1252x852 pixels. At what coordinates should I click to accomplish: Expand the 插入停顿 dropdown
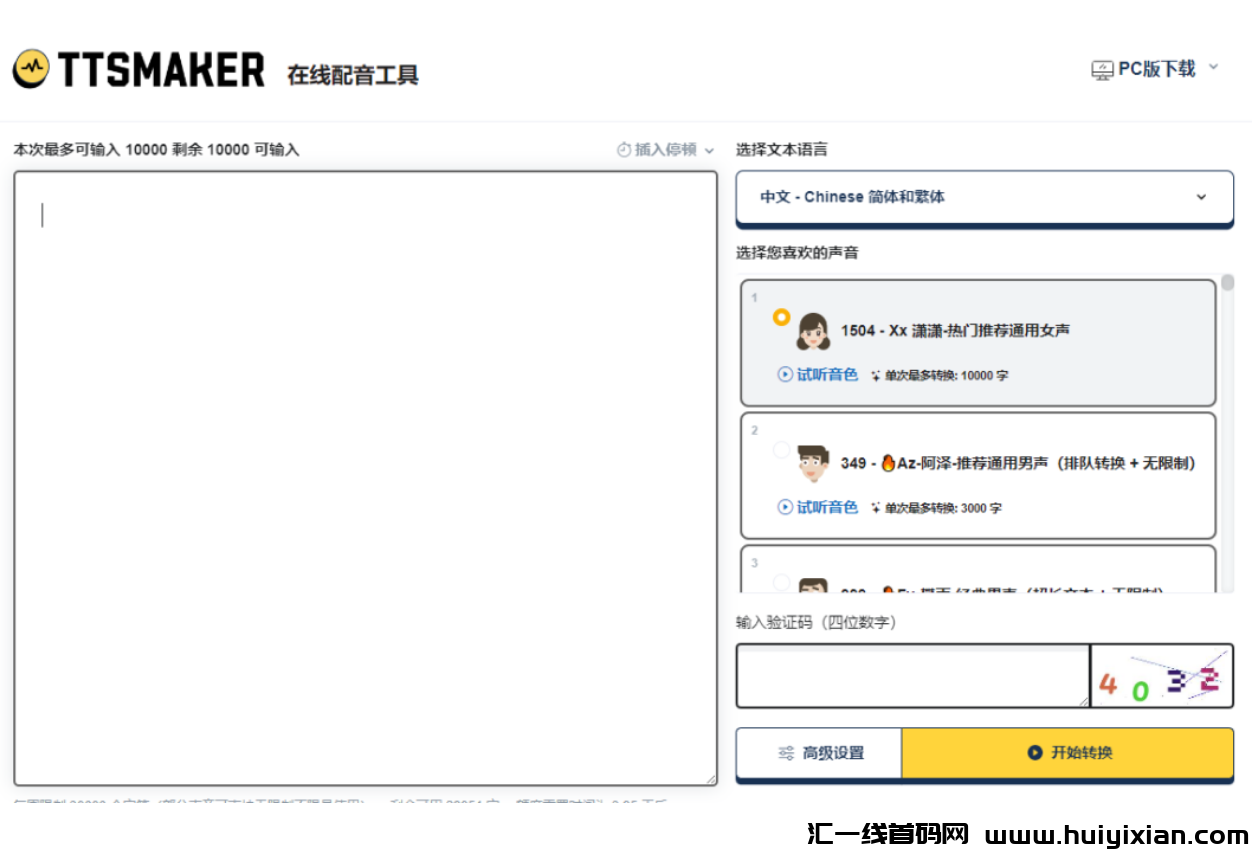point(709,149)
